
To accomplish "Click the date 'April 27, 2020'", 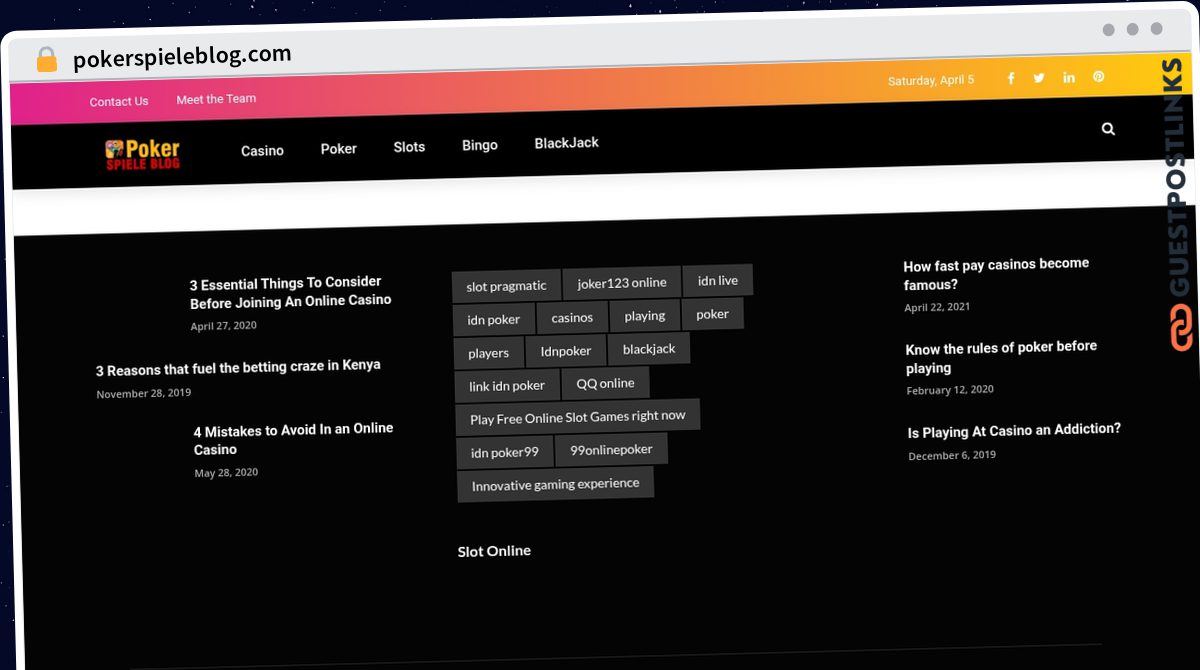I will (x=224, y=326).
